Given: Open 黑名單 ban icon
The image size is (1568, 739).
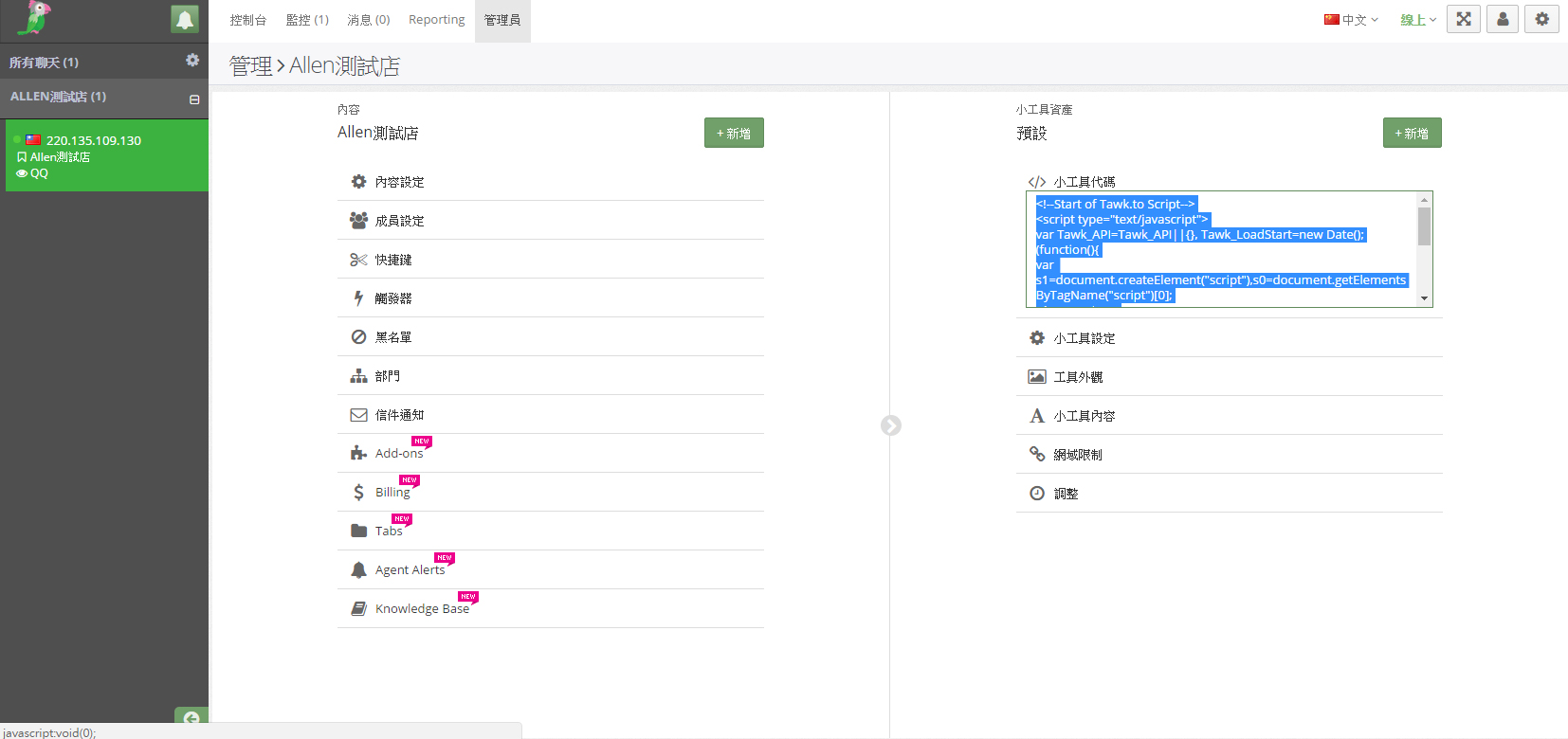Looking at the screenshot, I should (358, 336).
